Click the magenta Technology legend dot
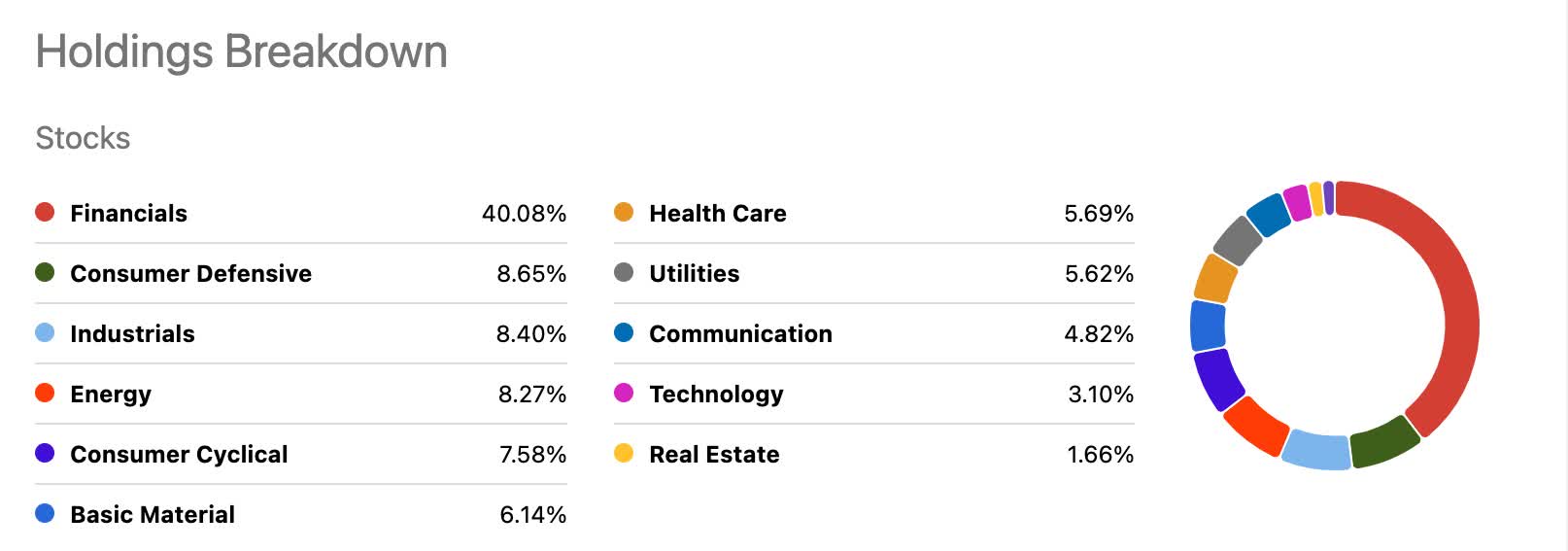The height and width of the screenshot is (551, 1568). [624, 393]
